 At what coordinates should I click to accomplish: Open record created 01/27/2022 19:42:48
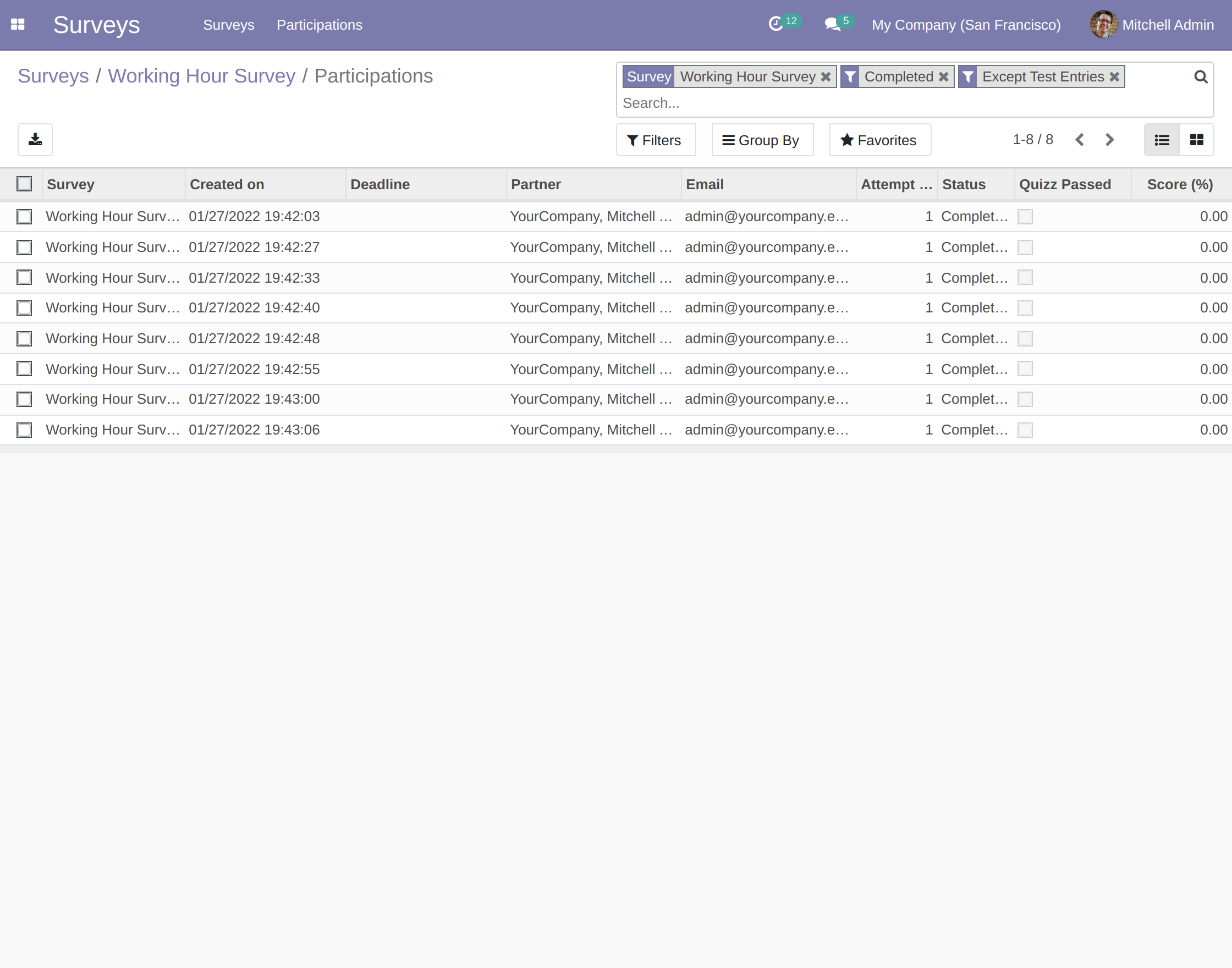254,338
